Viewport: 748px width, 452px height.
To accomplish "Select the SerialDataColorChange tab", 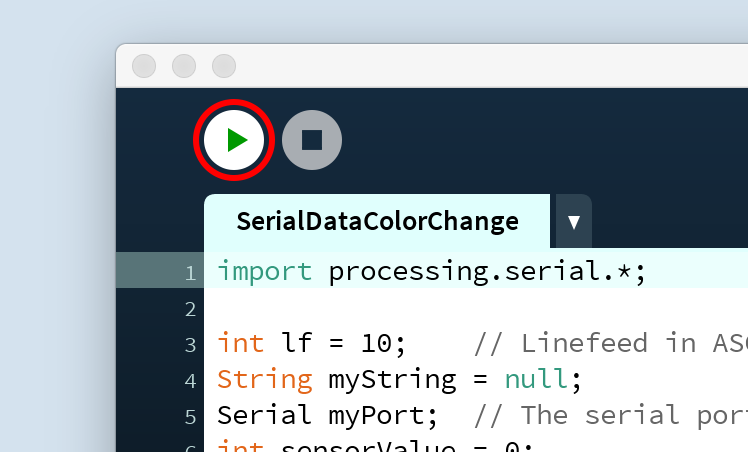I will [377, 222].
